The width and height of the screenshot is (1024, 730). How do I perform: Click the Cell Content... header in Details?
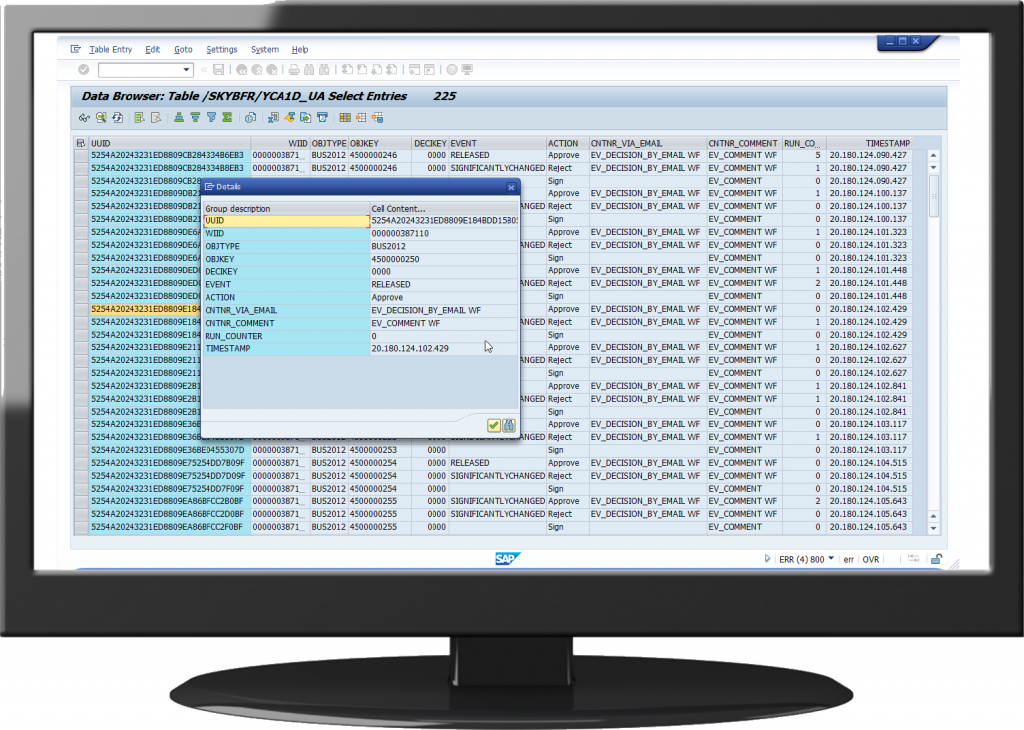click(398, 209)
